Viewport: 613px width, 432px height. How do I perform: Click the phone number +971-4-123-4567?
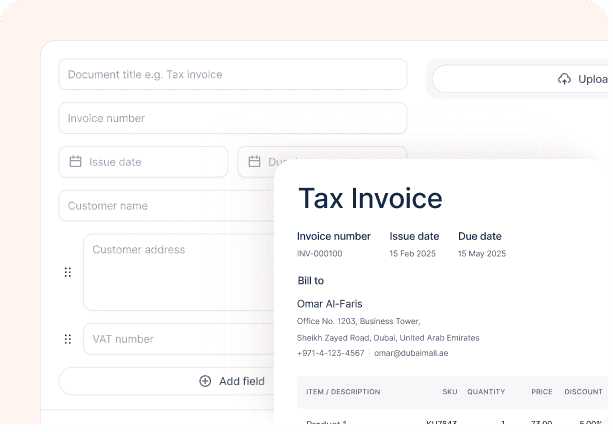331,353
